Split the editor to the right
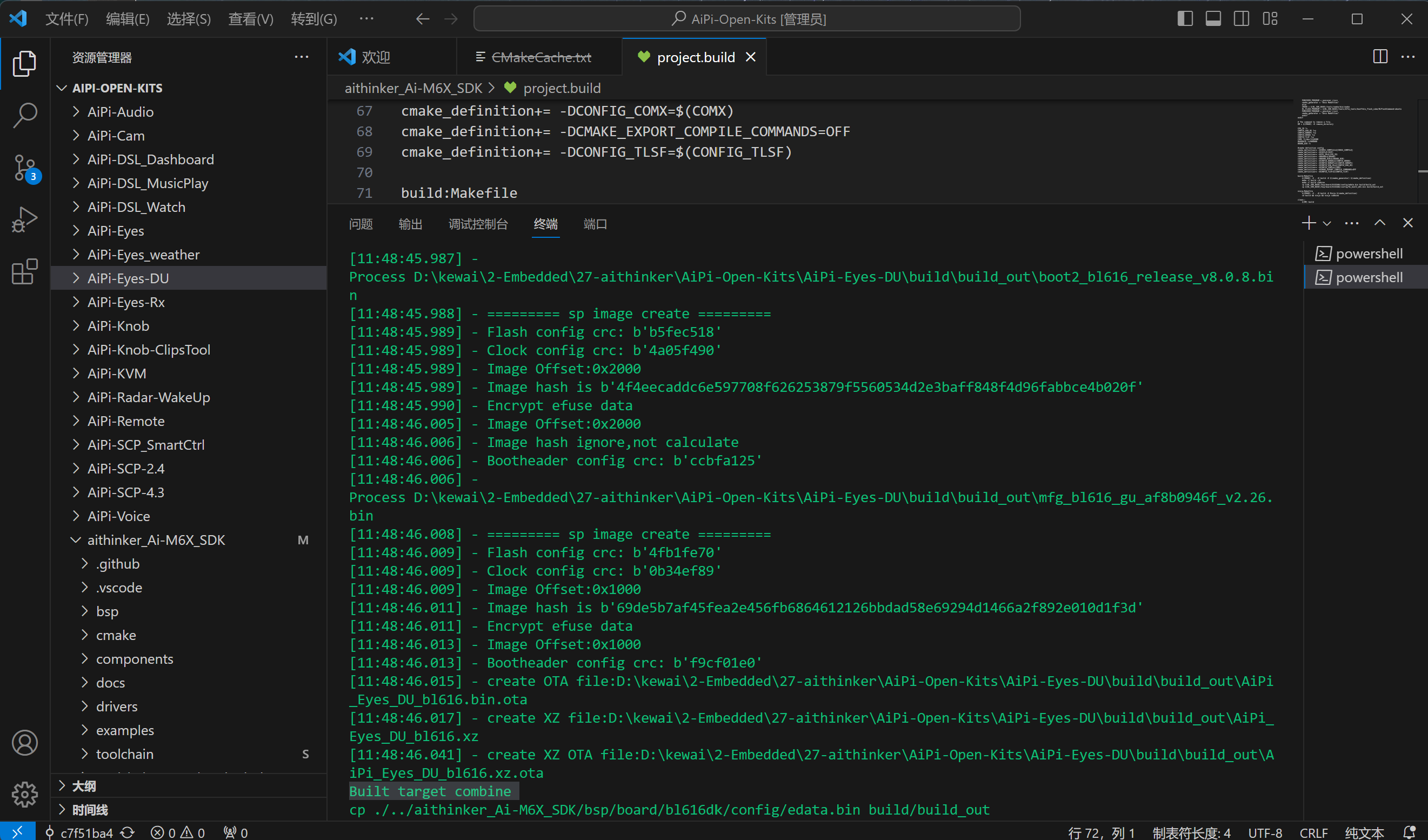This screenshot has height=840, width=1428. click(1380, 57)
